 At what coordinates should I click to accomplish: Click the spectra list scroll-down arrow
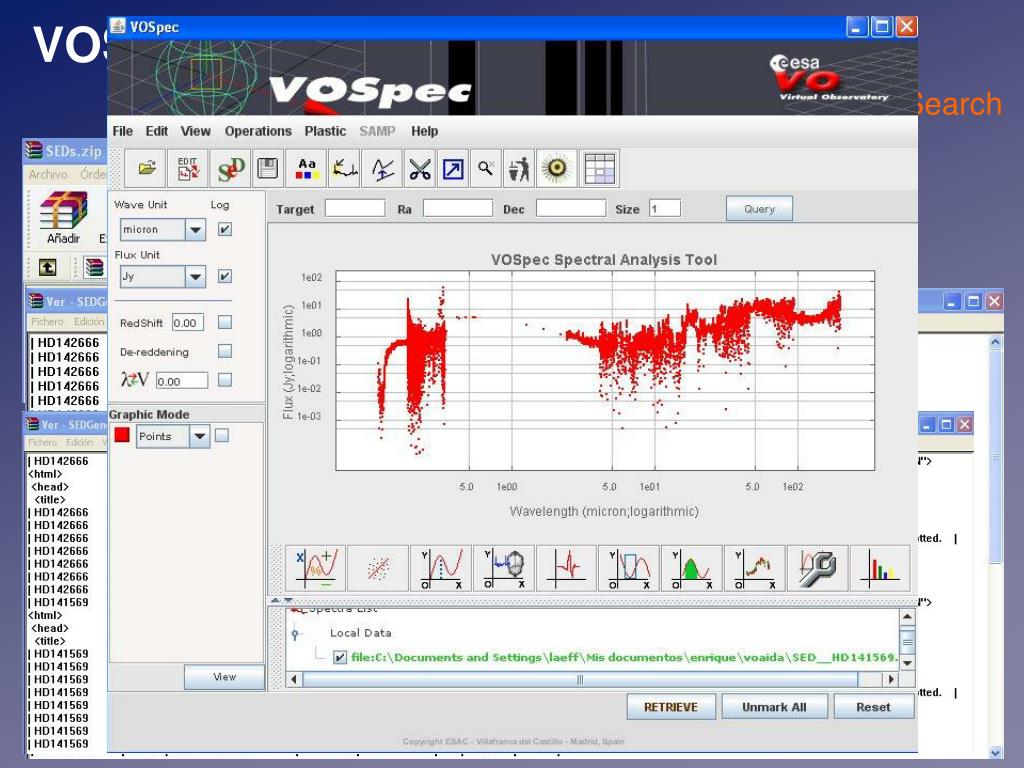pyautogui.click(x=907, y=662)
